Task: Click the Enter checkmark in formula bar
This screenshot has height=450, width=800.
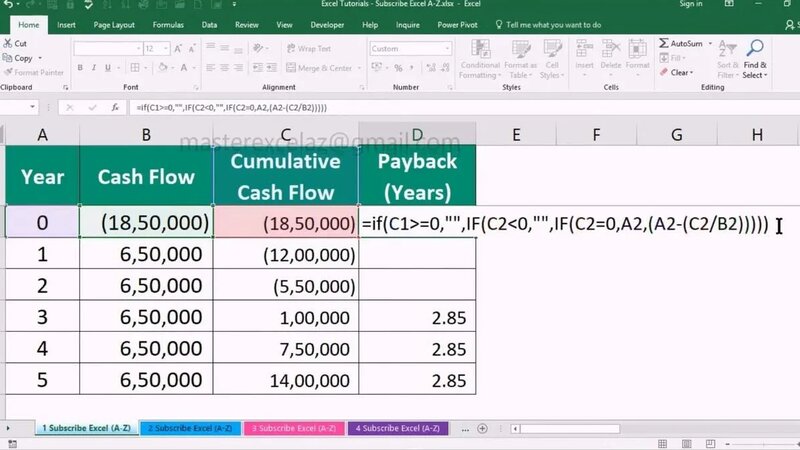Action: click(92, 107)
